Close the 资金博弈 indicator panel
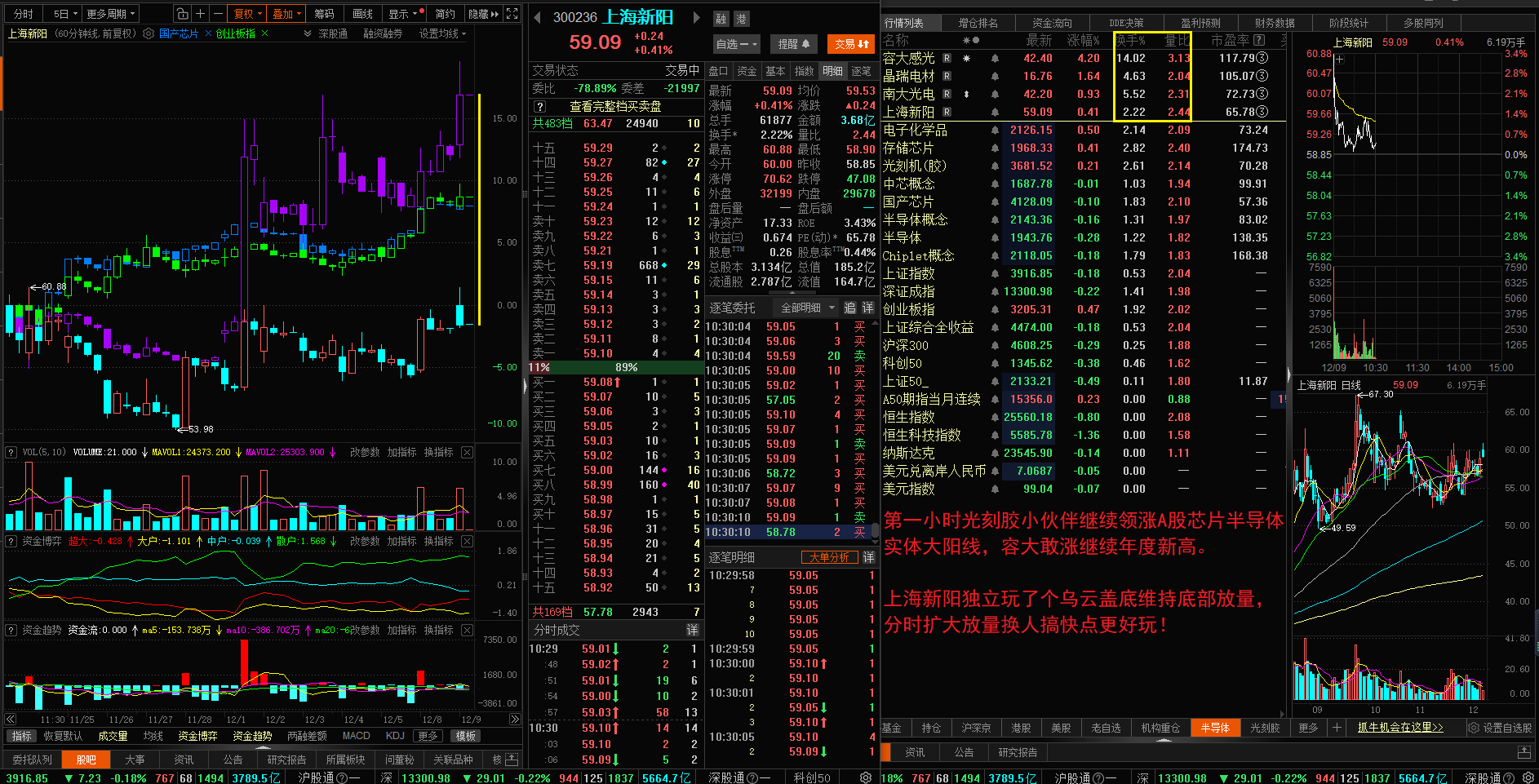The width and height of the screenshot is (1539, 784). coord(467,541)
